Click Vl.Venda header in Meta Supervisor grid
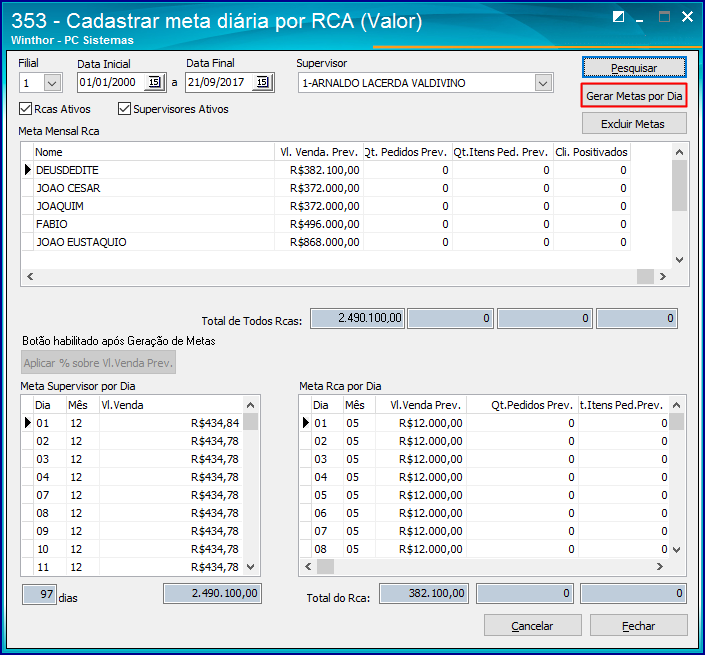 coord(171,405)
